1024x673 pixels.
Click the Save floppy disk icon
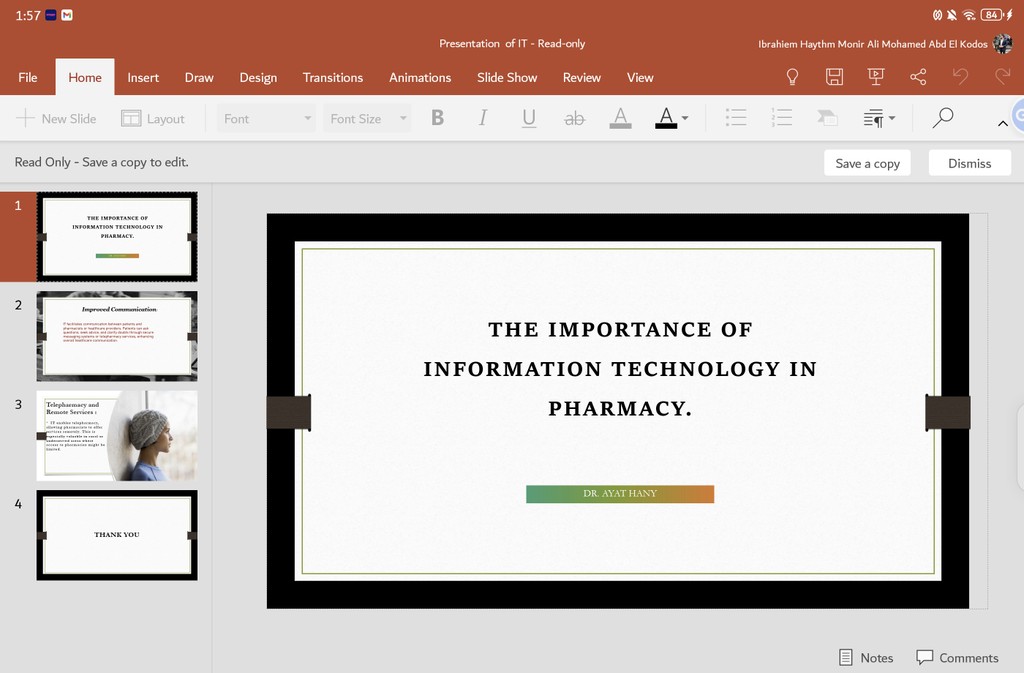click(834, 77)
